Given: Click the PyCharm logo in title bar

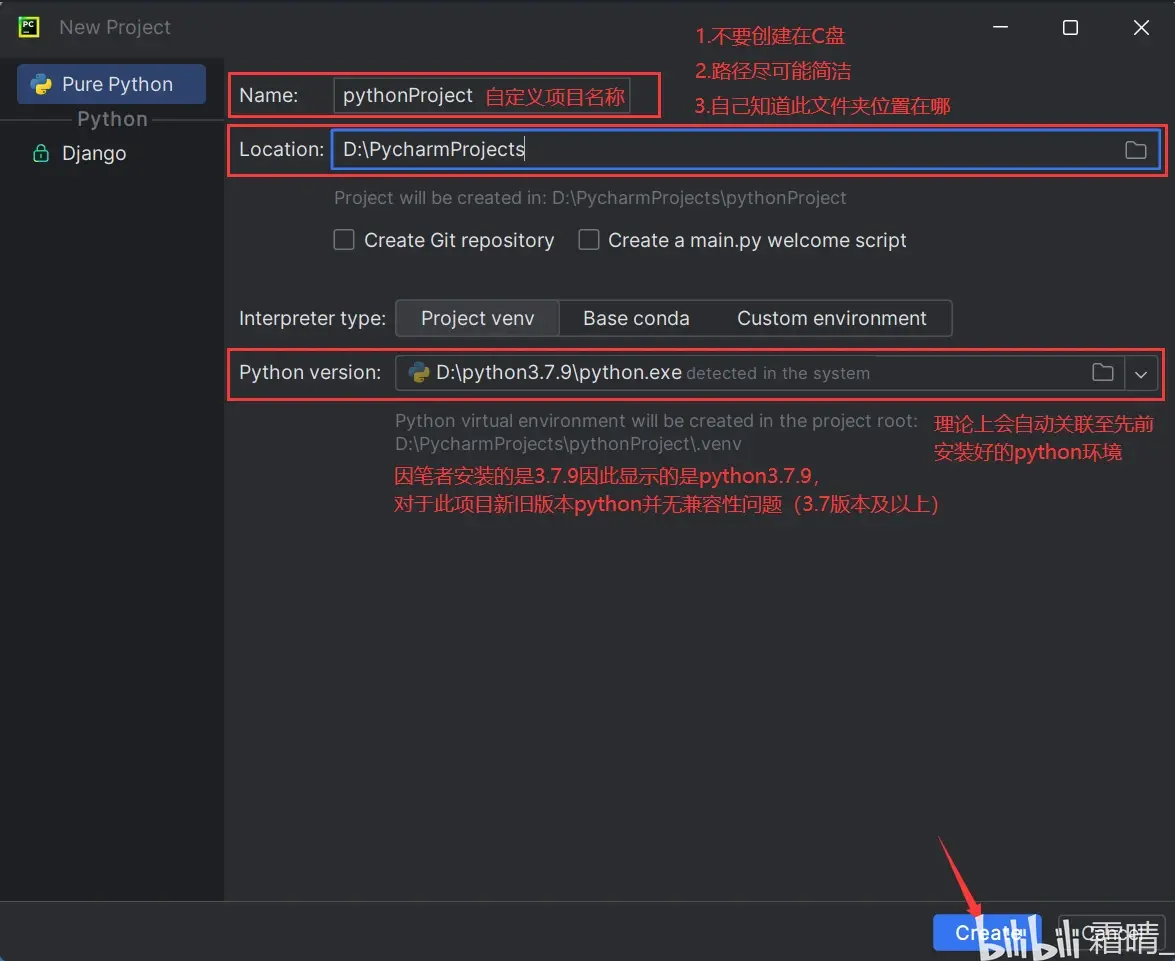Looking at the screenshot, I should click(x=28, y=27).
